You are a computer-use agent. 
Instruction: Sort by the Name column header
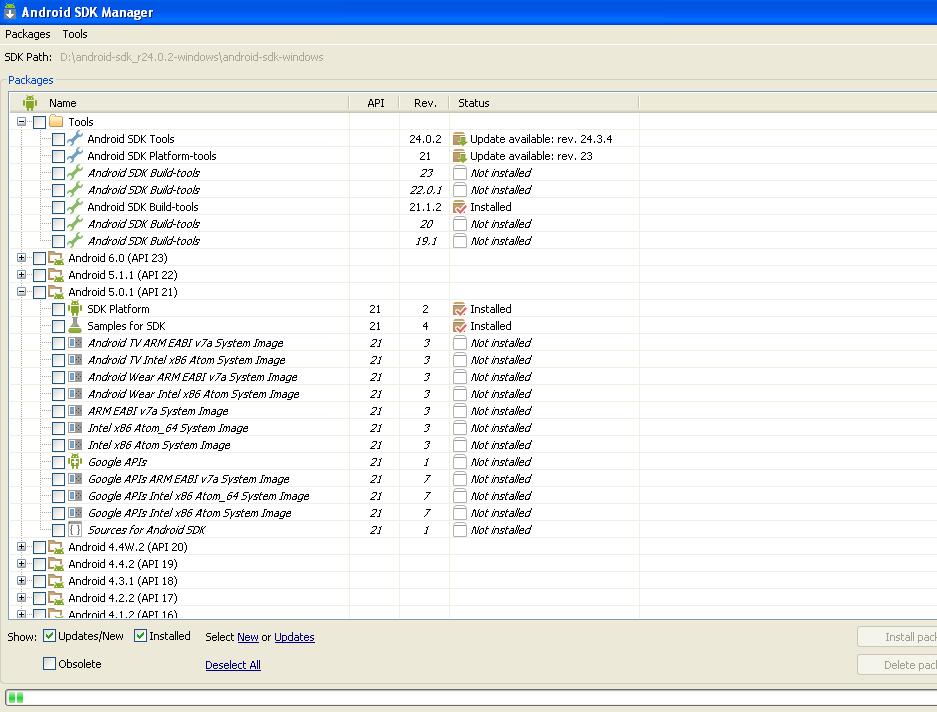pos(179,103)
